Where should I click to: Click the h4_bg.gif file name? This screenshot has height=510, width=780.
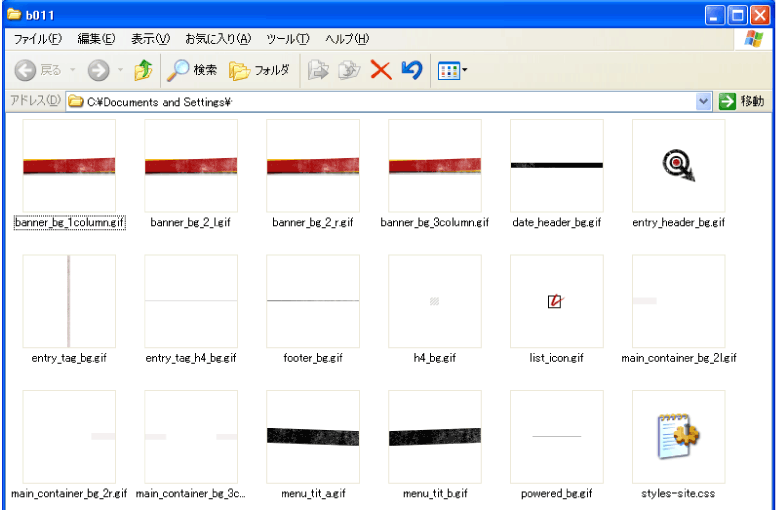(x=435, y=358)
